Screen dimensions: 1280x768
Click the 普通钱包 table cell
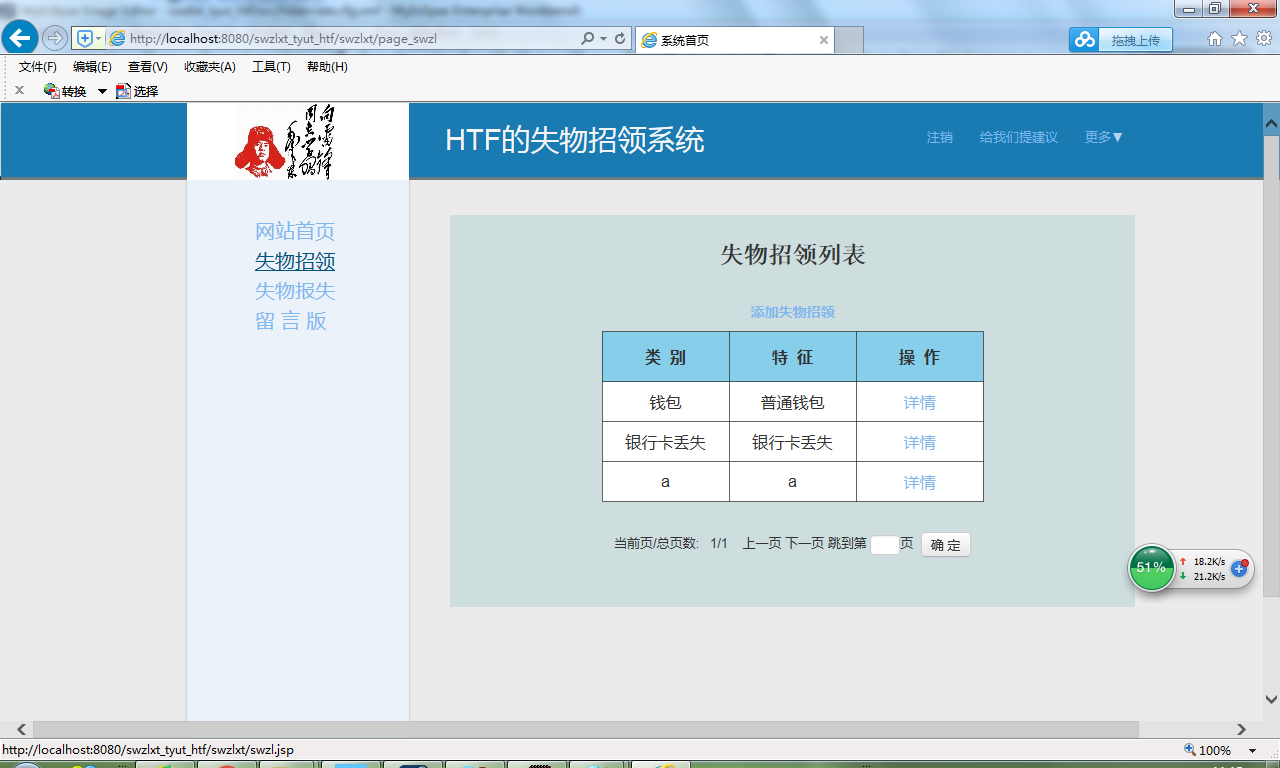(793, 402)
